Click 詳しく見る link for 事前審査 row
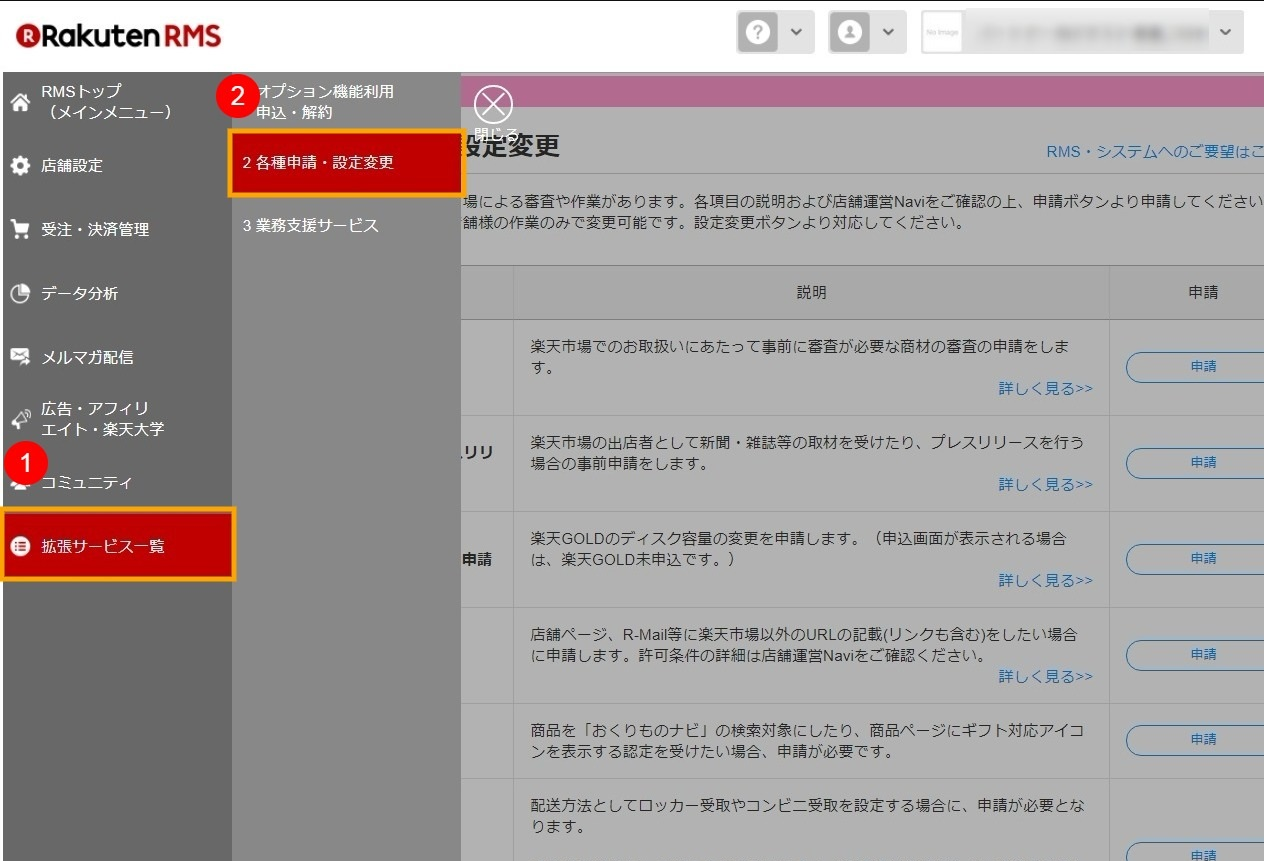 (x=1045, y=388)
